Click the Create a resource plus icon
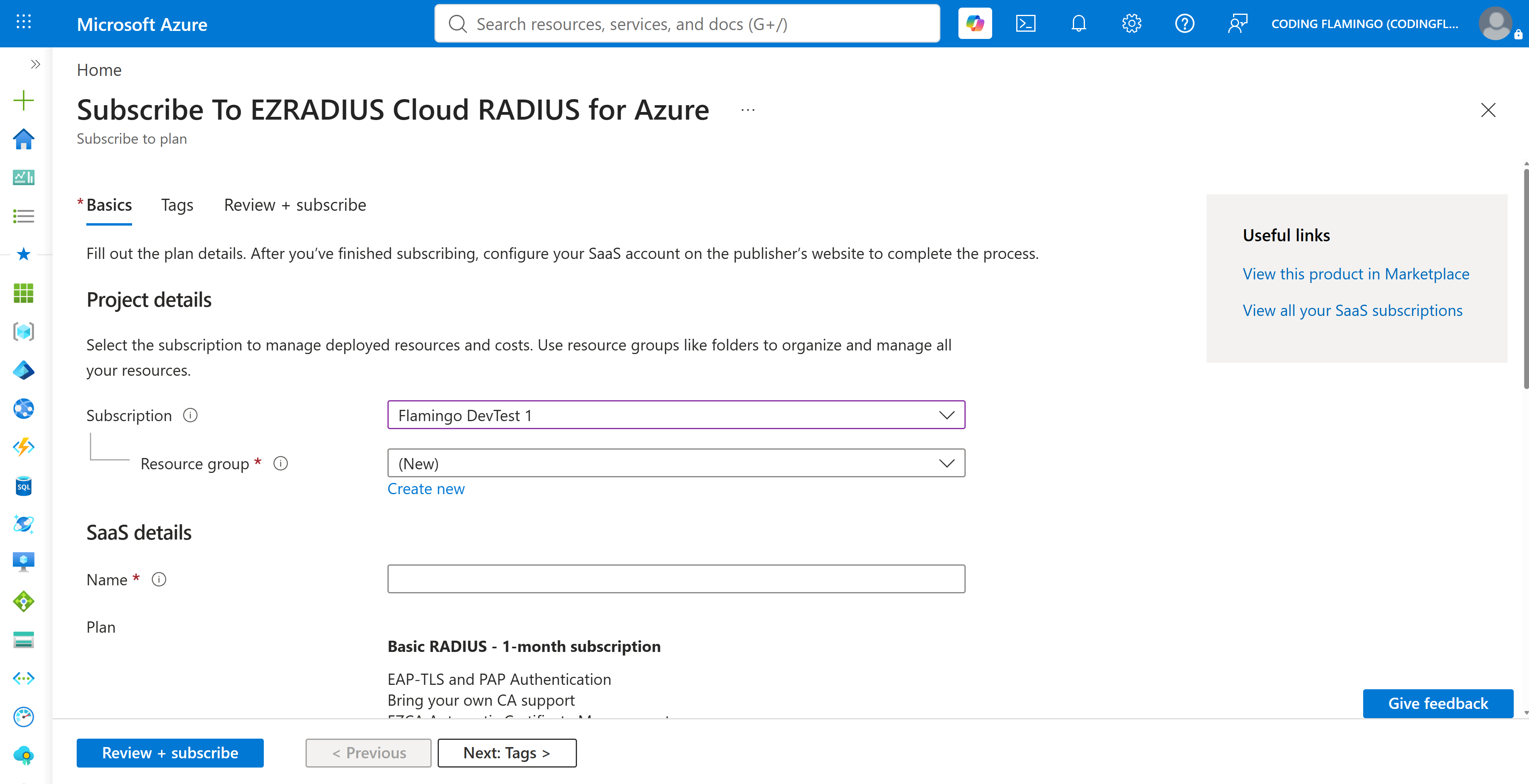Image resolution: width=1529 pixels, height=784 pixels. pos(24,100)
